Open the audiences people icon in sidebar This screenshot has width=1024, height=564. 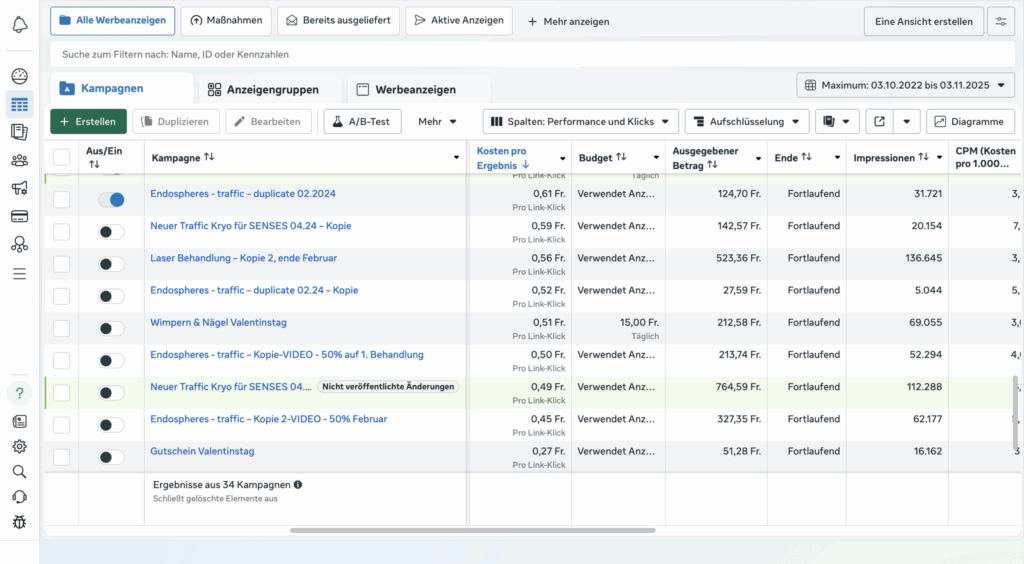(x=19, y=160)
